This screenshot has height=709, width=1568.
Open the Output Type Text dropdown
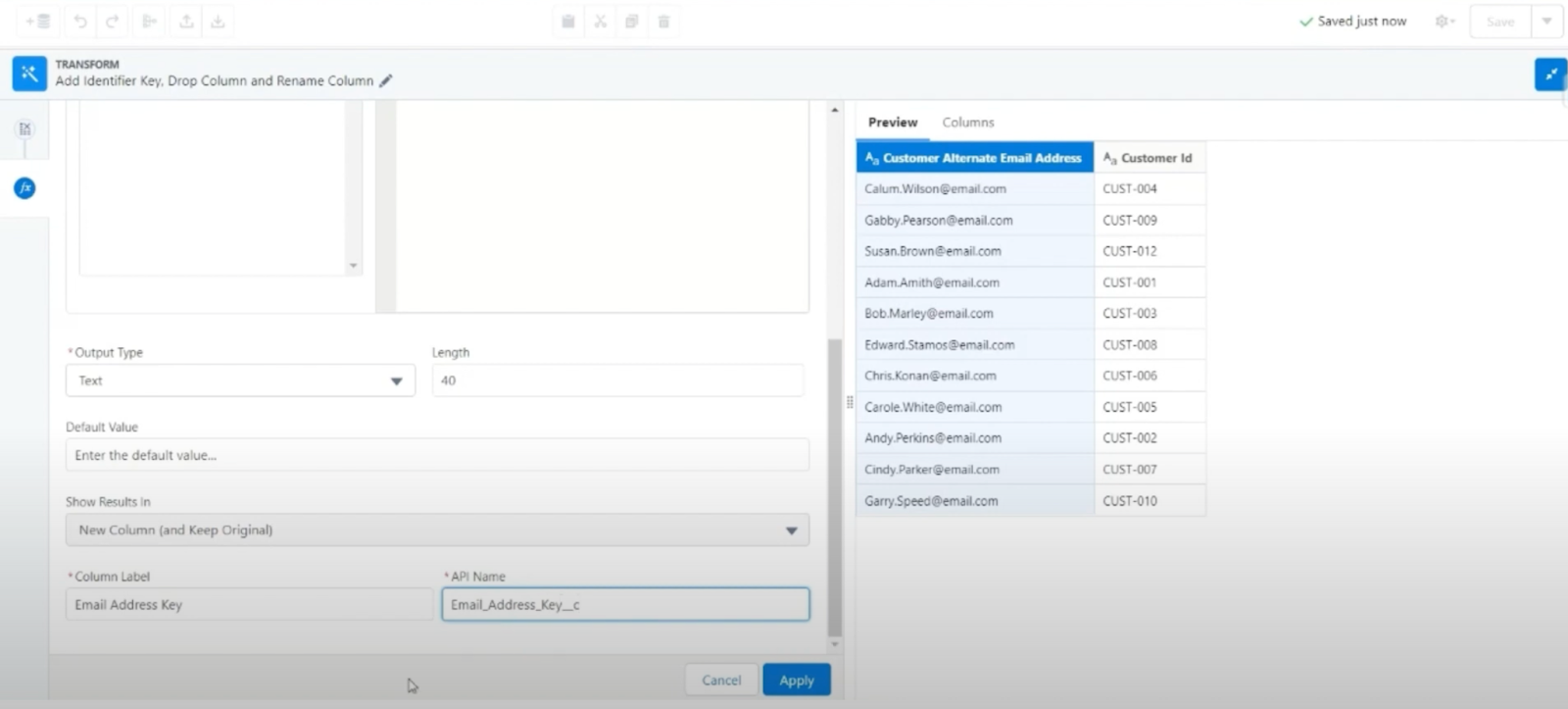pos(240,380)
